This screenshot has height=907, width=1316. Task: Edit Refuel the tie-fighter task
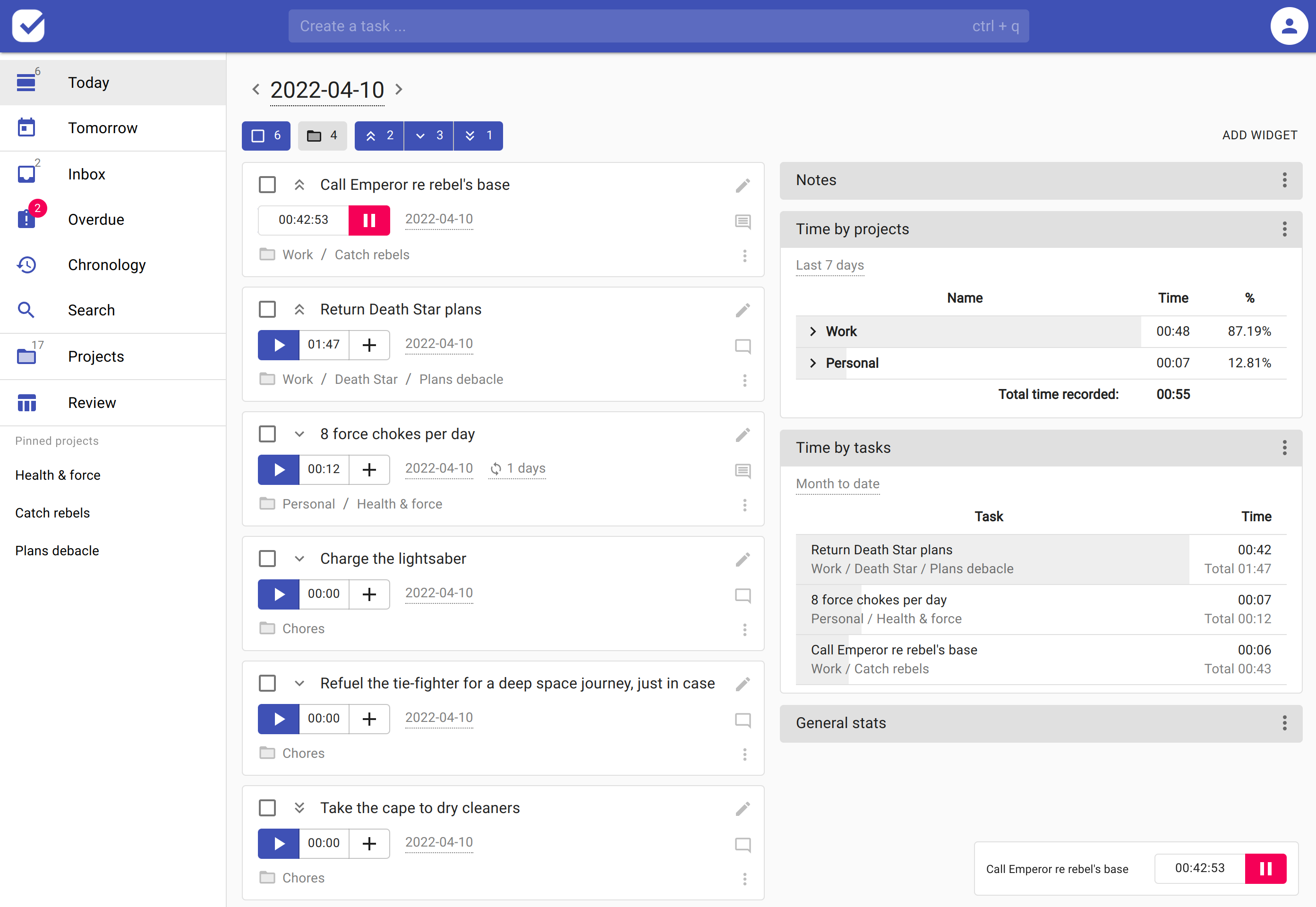click(x=743, y=684)
